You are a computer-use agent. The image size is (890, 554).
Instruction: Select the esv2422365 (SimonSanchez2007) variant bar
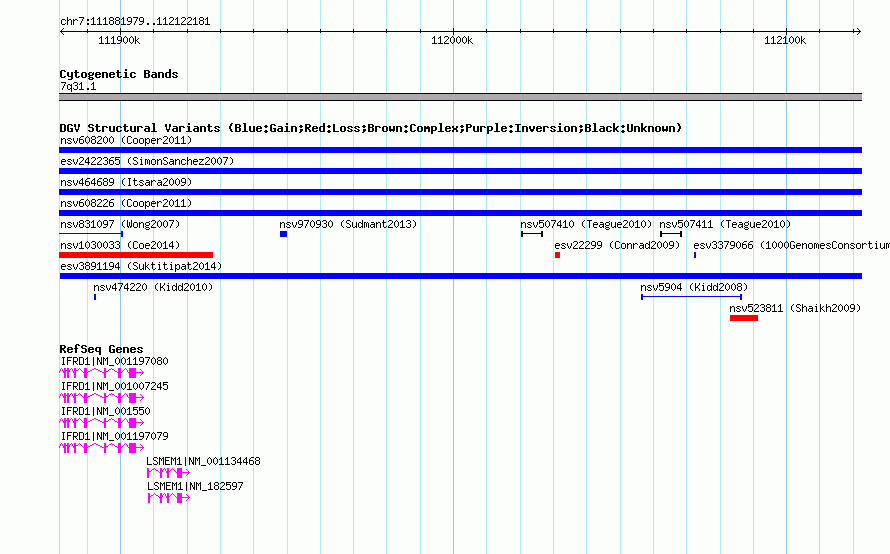point(460,171)
